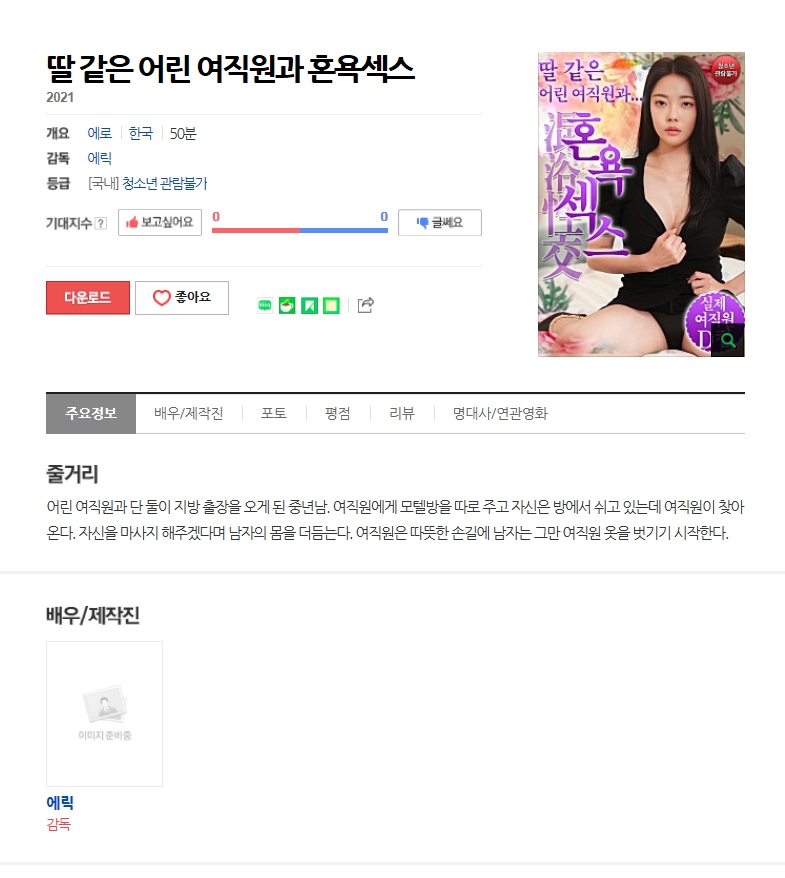Screen dimensions: 785x878
Task: Share to Naver Blog icon
Action: pos(264,306)
